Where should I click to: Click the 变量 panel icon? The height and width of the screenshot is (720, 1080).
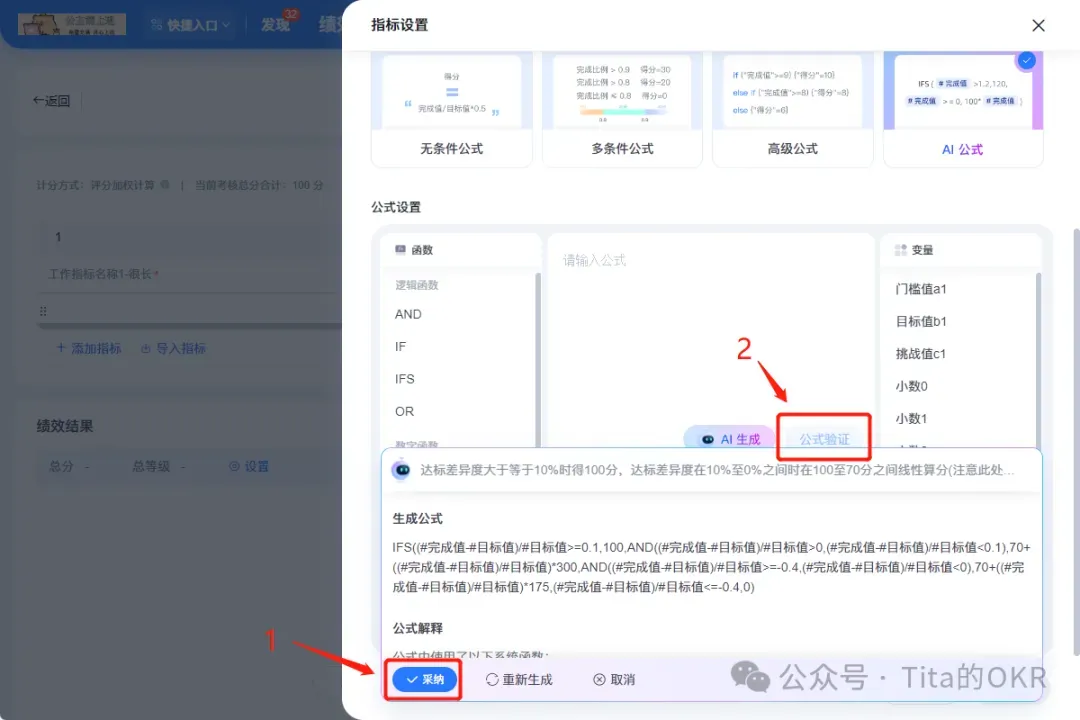tap(900, 249)
